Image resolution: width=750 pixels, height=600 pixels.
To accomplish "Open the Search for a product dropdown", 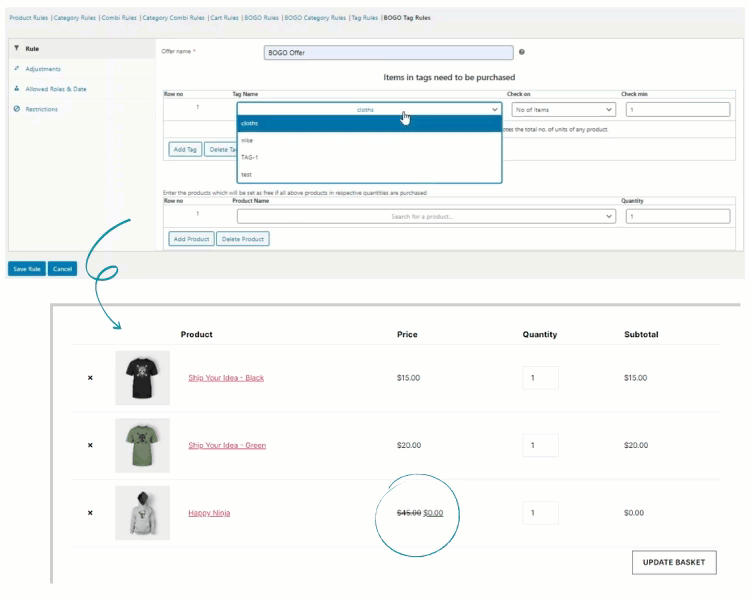I will [x=426, y=216].
